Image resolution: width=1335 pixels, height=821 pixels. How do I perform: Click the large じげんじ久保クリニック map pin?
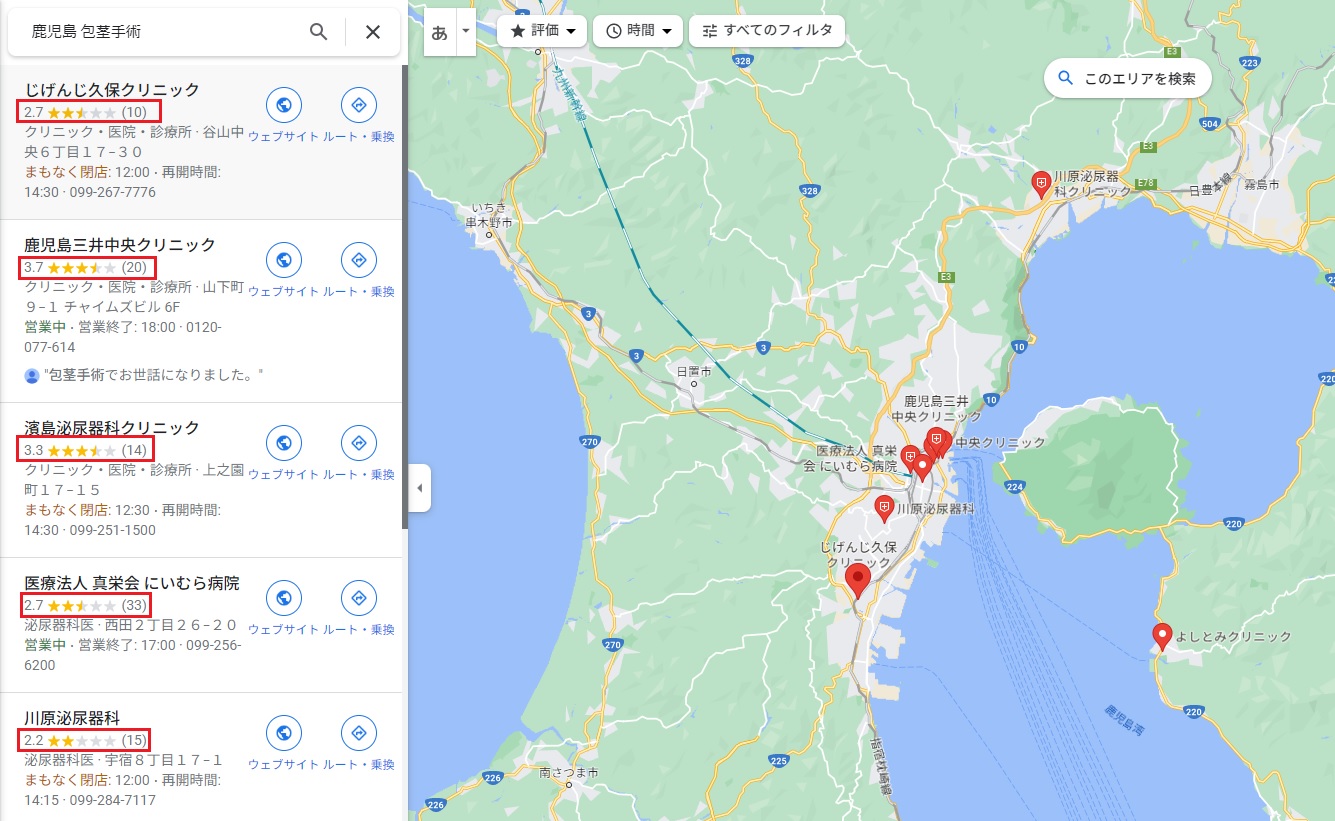[x=857, y=581]
